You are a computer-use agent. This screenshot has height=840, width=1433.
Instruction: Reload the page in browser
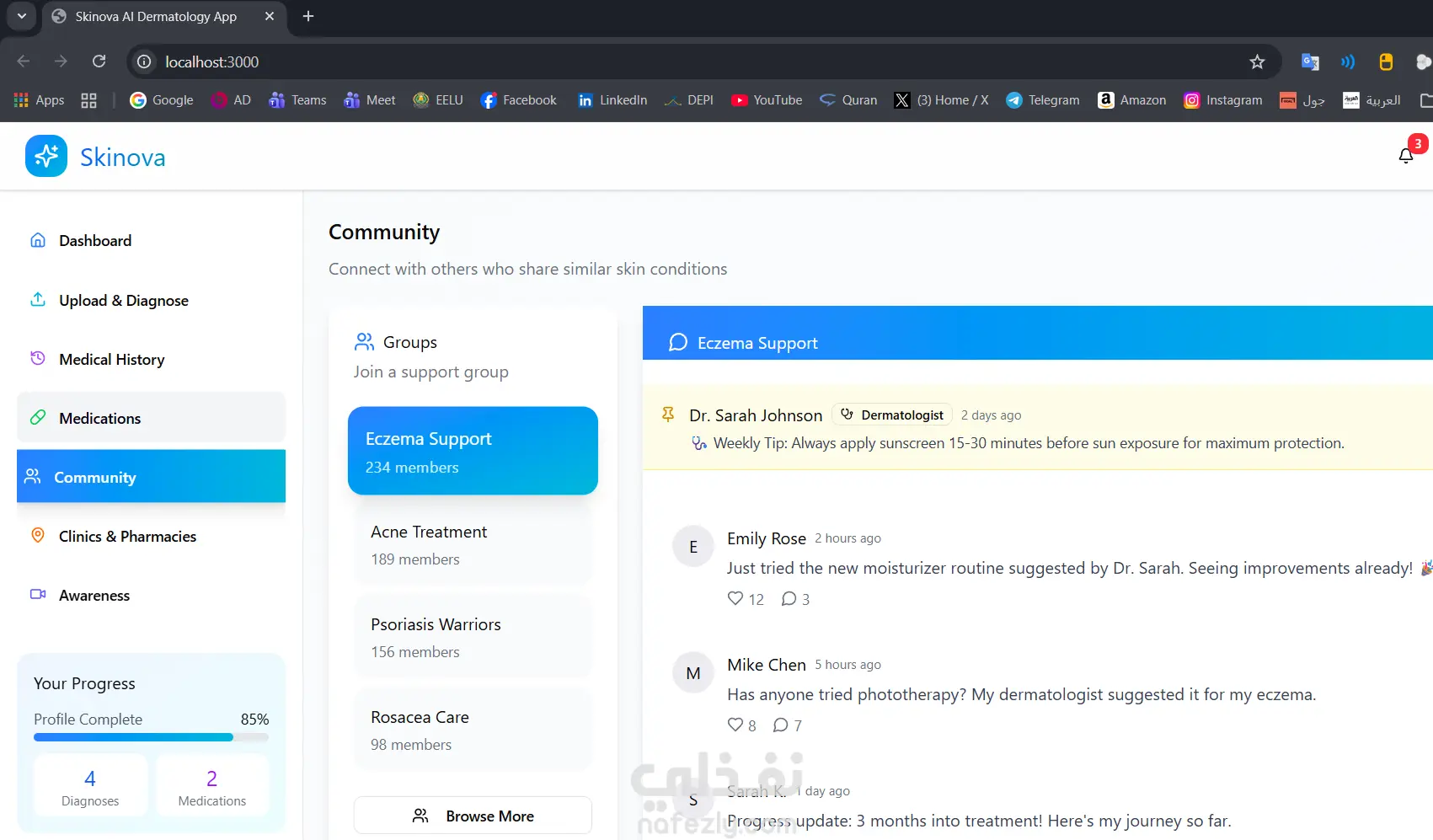99,62
